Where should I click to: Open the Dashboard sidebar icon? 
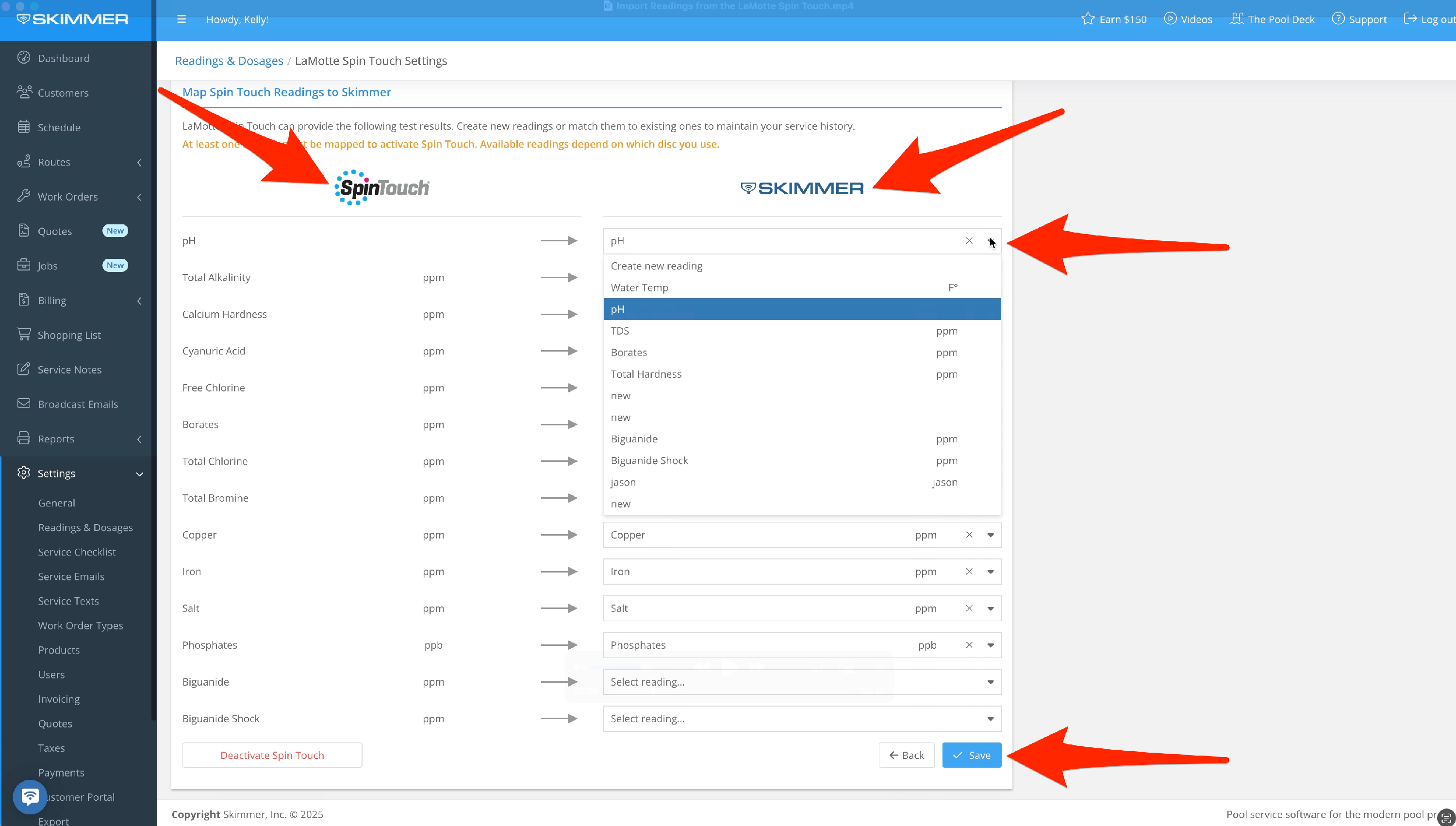[x=23, y=58]
